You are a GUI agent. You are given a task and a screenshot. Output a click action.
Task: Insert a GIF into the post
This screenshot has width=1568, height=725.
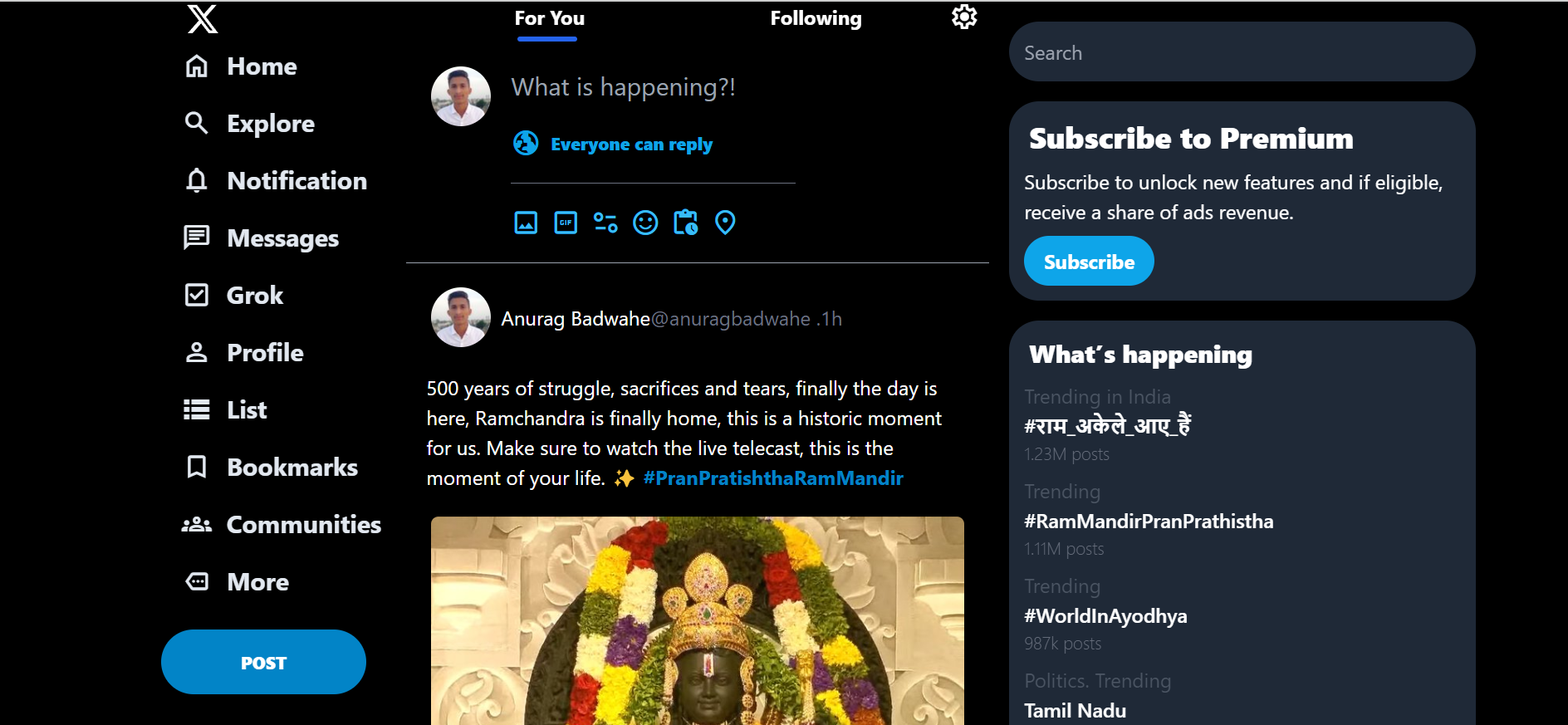[x=566, y=223]
